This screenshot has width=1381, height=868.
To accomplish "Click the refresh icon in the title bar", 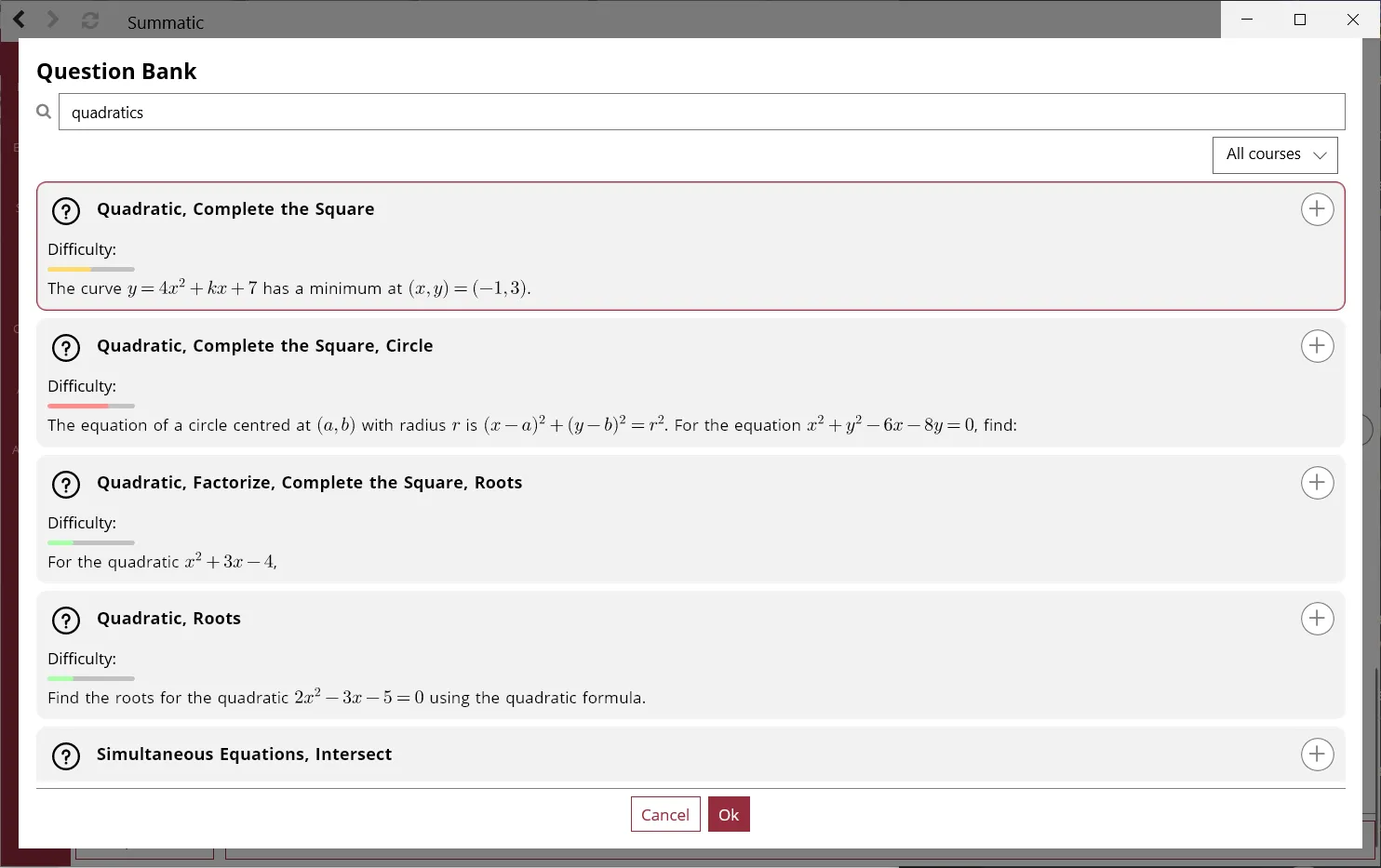I will pos(89,20).
